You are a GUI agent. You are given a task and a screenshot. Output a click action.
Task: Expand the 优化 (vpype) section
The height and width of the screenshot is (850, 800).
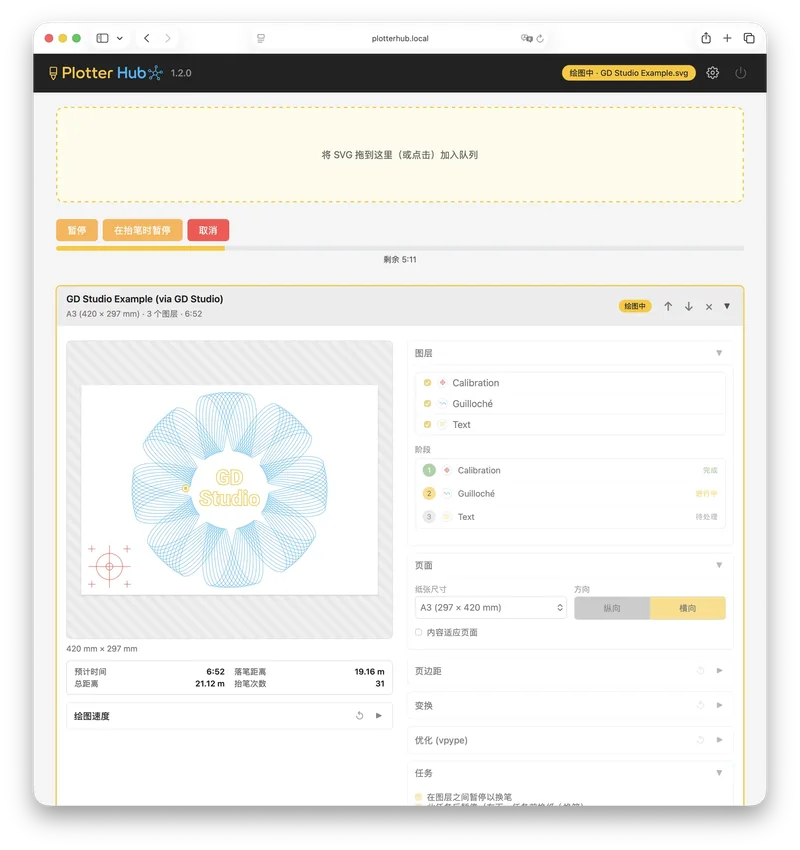coord(719,740)
